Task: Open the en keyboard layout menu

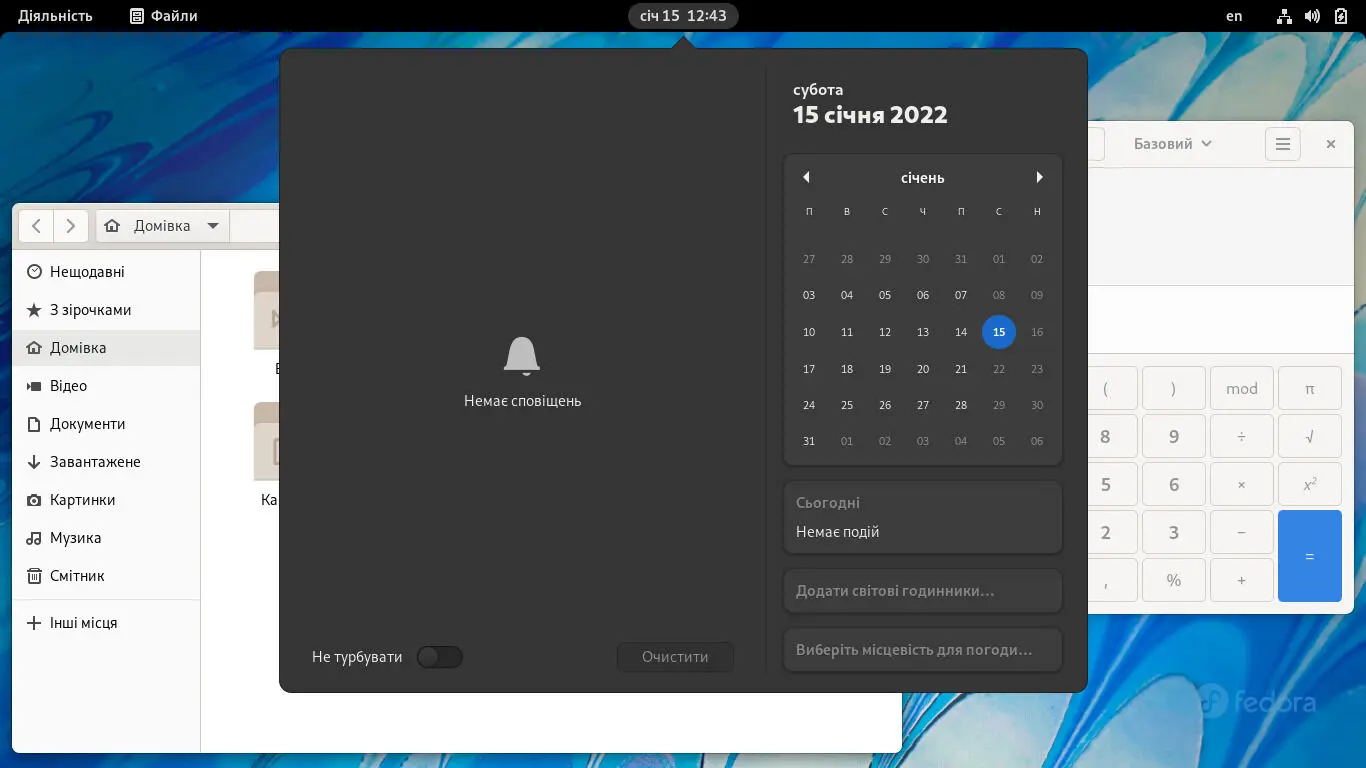Action: click(1234, 16)
